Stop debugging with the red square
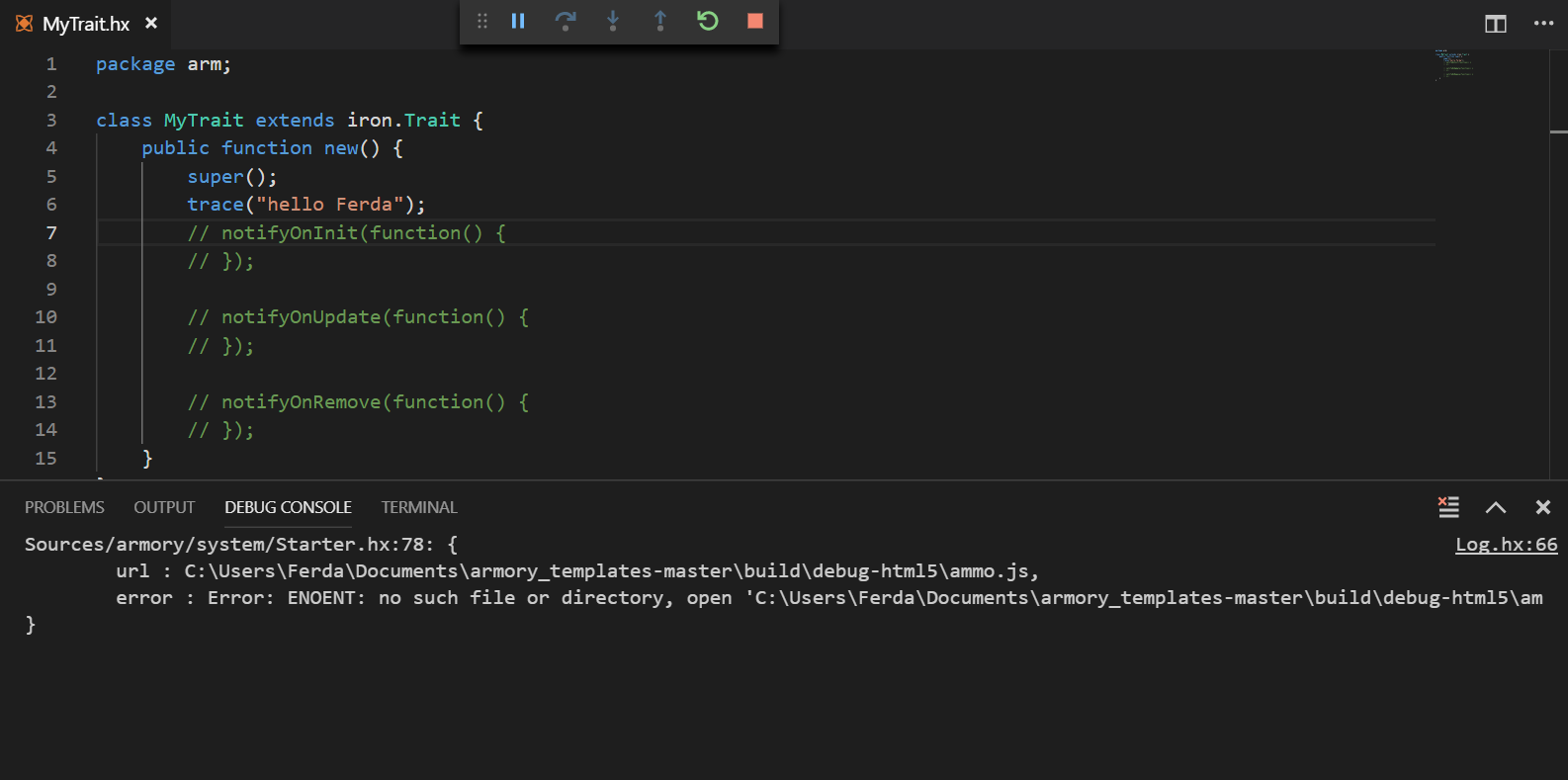This screenshot has width=1568, height=780. 755,21
